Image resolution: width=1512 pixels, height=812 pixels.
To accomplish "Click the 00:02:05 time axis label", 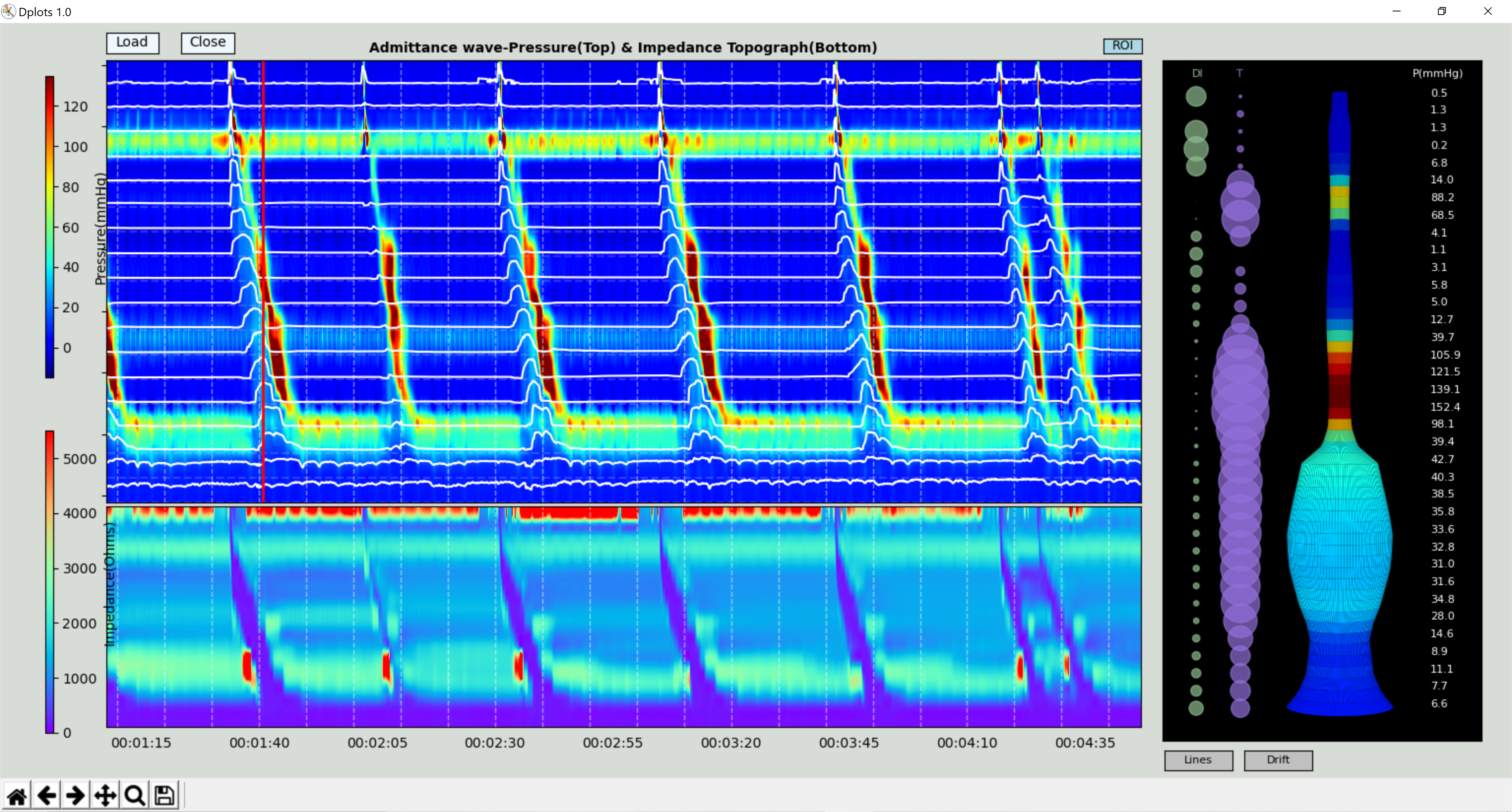I will (x=378, y=743).
